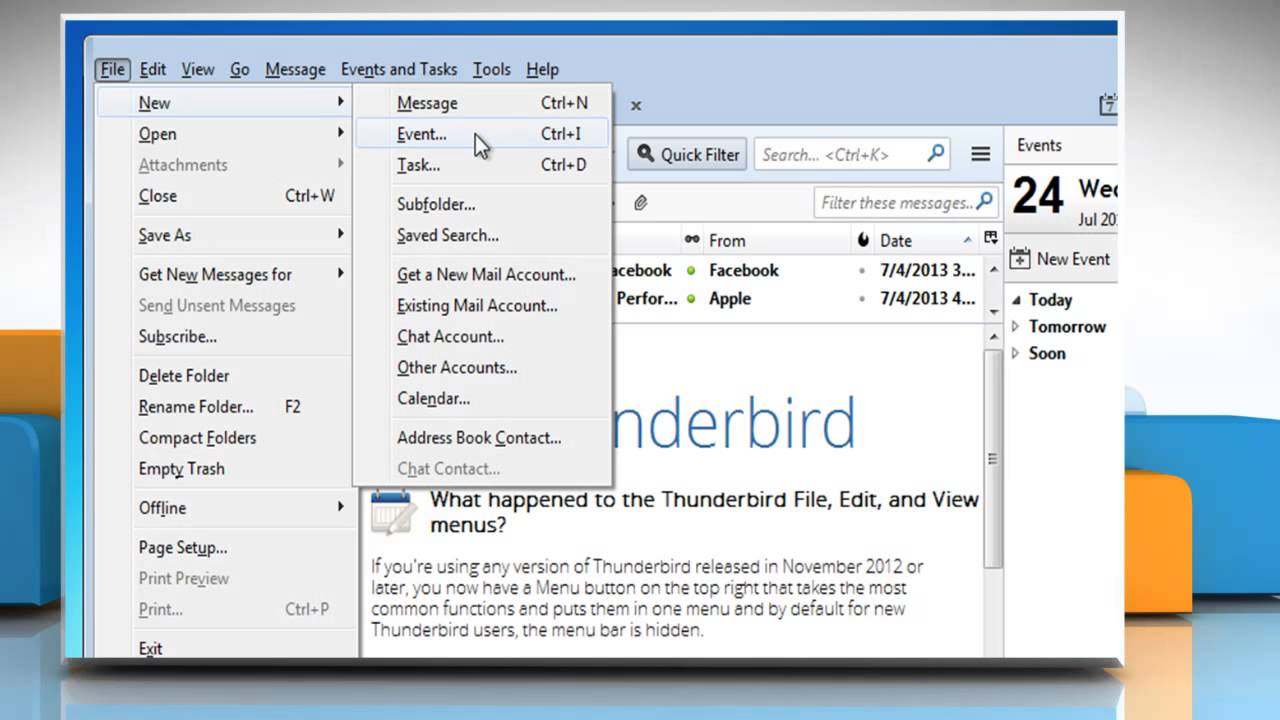Select Other Accounts... in the submenu

tap(483, 367)
